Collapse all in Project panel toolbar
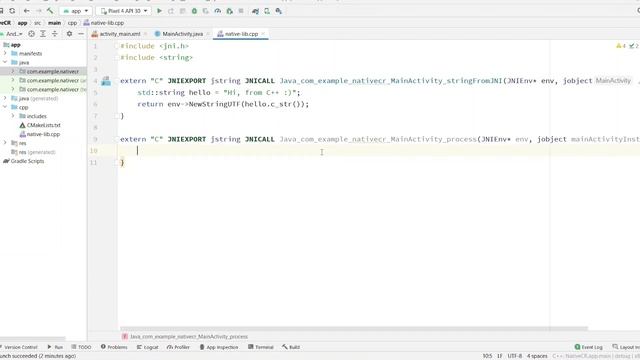Viewport: 640px width, 360px height. pos(55,34)
